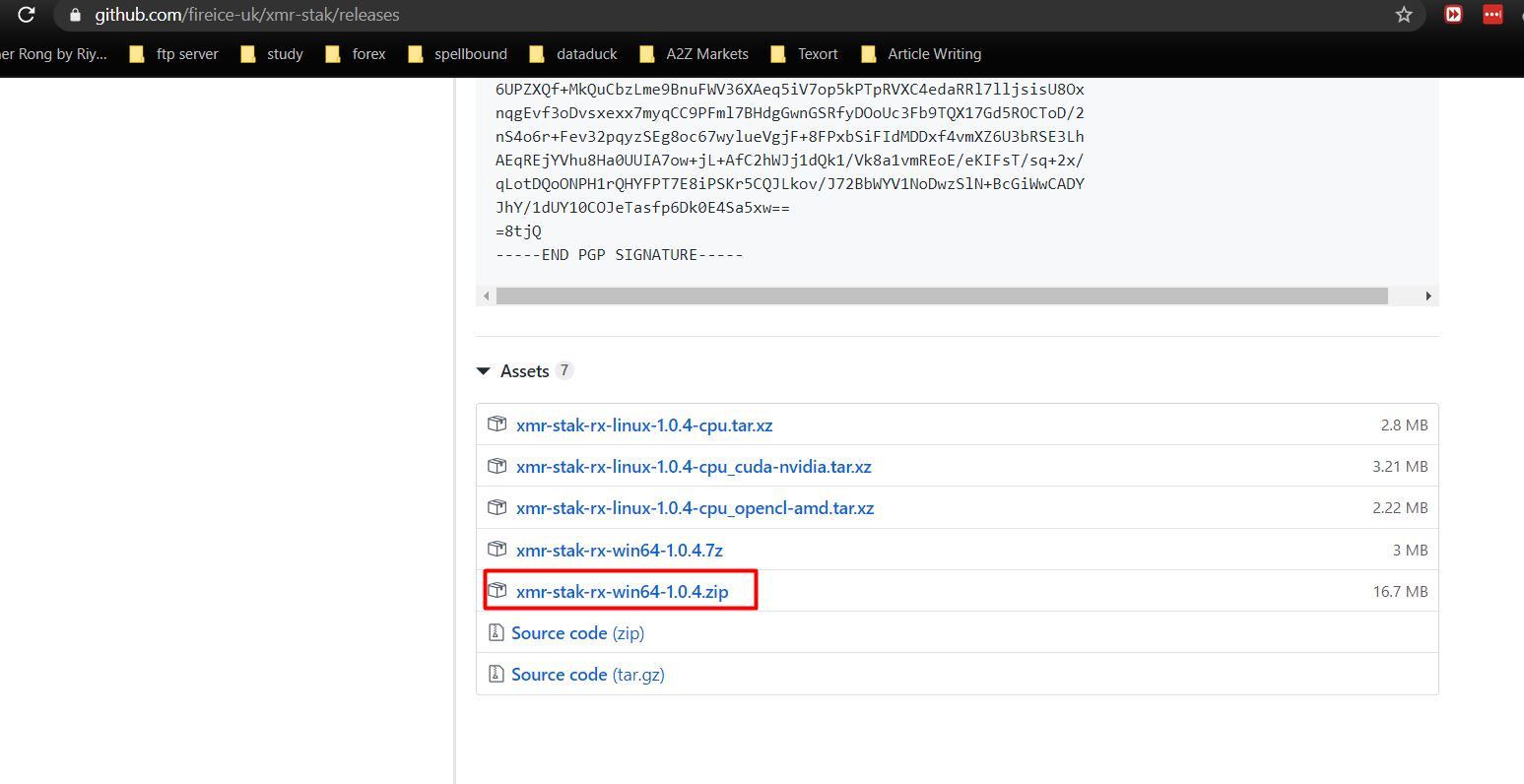The image size is (1524, 784).
Task: Open the red three-dots extension icon
Action: (x=1493, y=14)
